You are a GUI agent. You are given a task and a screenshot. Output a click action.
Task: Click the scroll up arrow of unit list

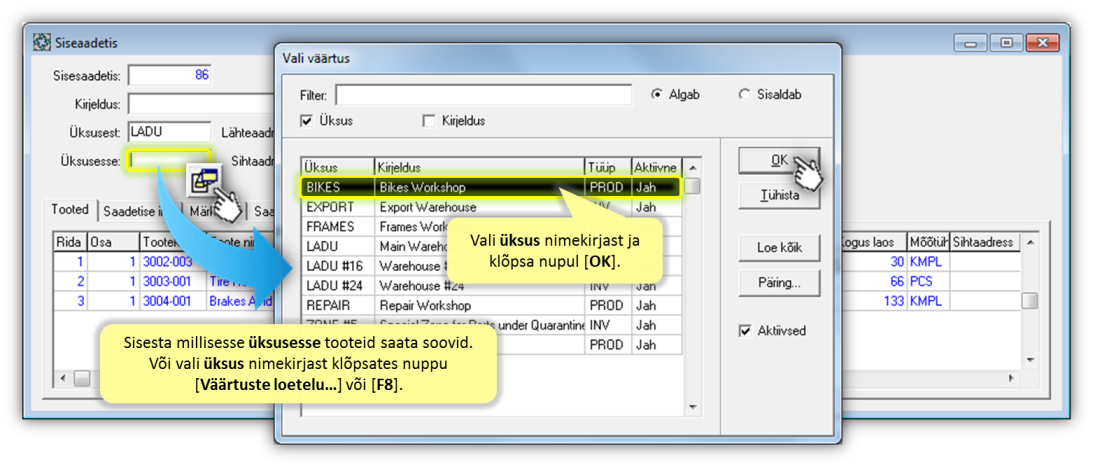[x=692, y=167]
